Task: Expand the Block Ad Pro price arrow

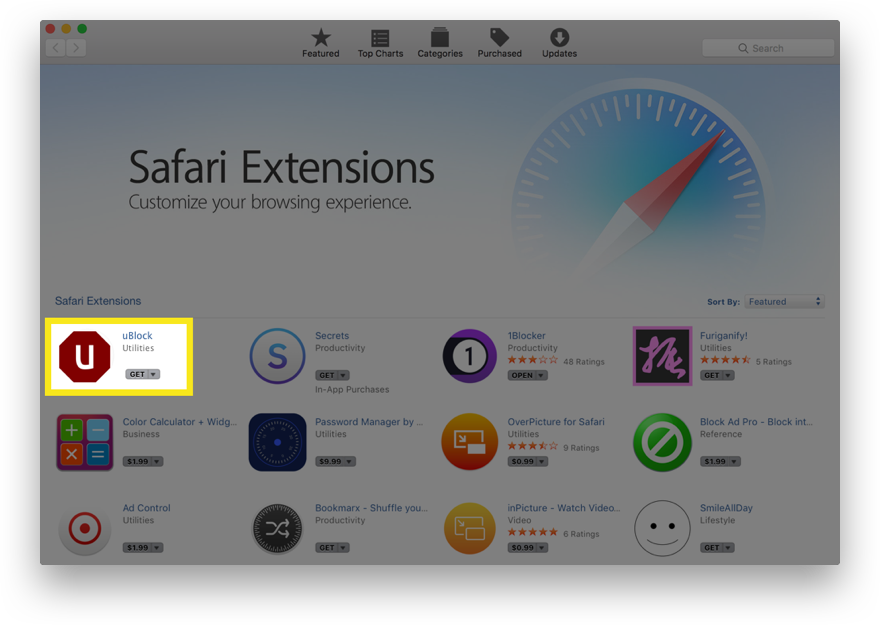Action: click(735, 462)
